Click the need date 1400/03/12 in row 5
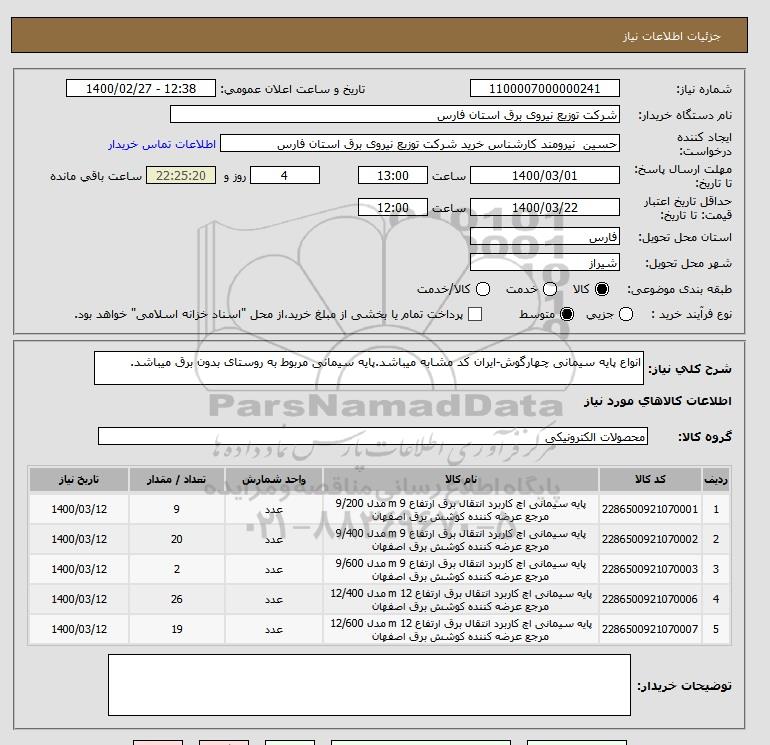The image size is (770, 745). (79, 629)
